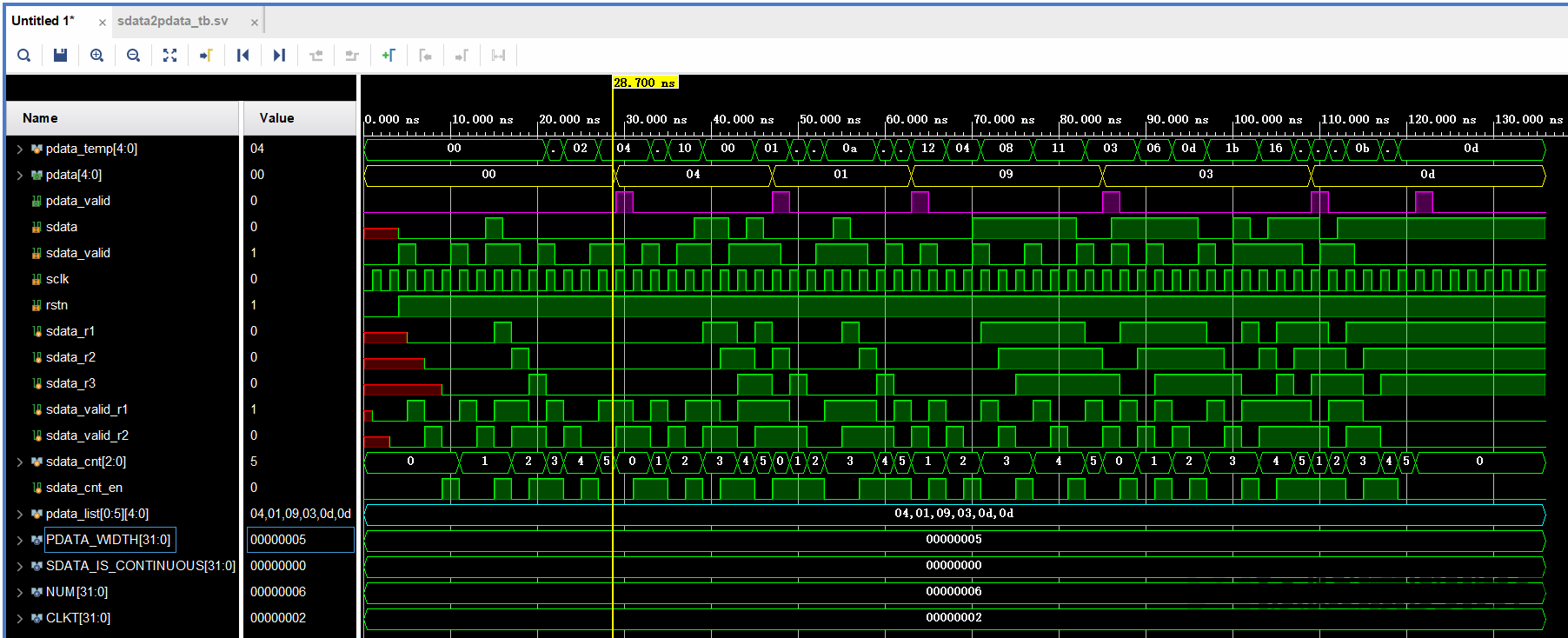Select the PDATA_WIDTH[31:0] name label

109,540
